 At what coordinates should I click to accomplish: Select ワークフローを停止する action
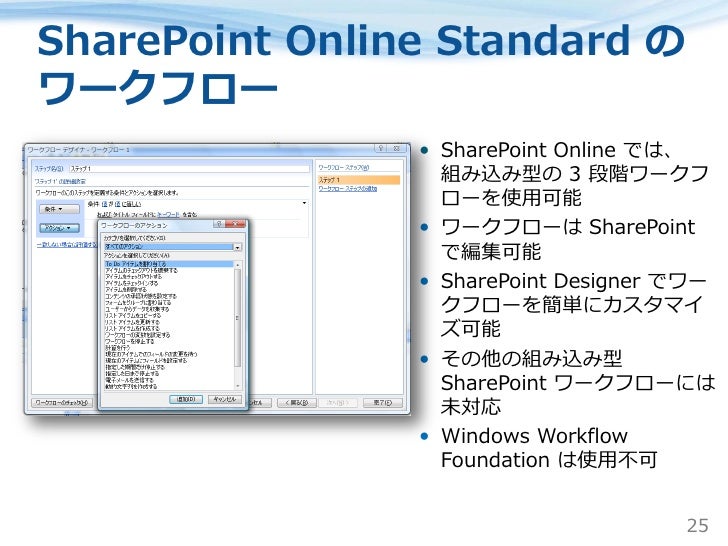coord(130,341)
